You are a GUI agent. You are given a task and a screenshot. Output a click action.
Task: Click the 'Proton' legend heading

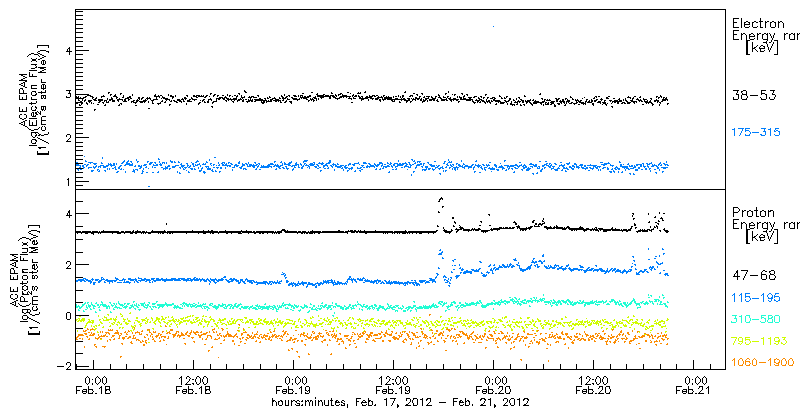click(x=753, y=212)
